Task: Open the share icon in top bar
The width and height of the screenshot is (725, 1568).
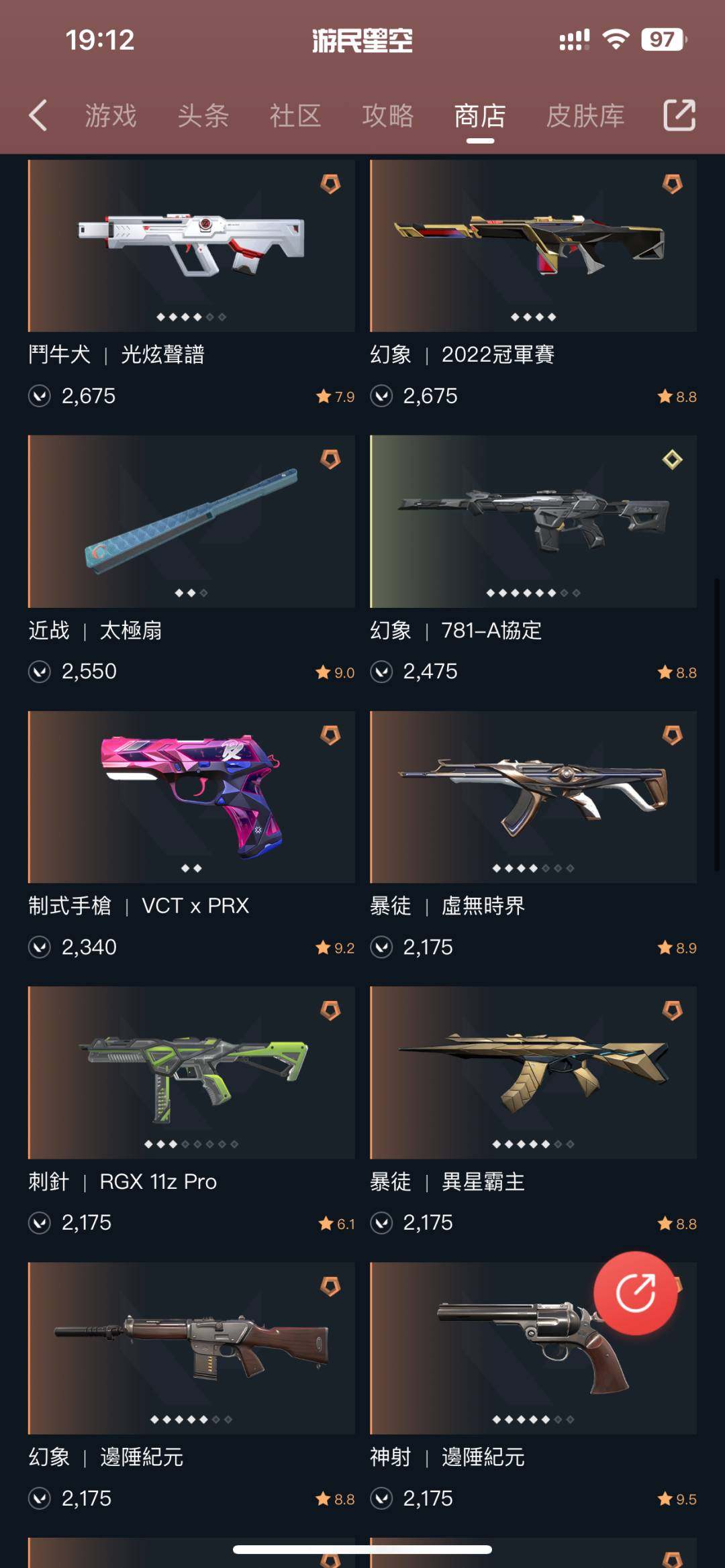Action: pyautogui.click(x=679, y=115)
